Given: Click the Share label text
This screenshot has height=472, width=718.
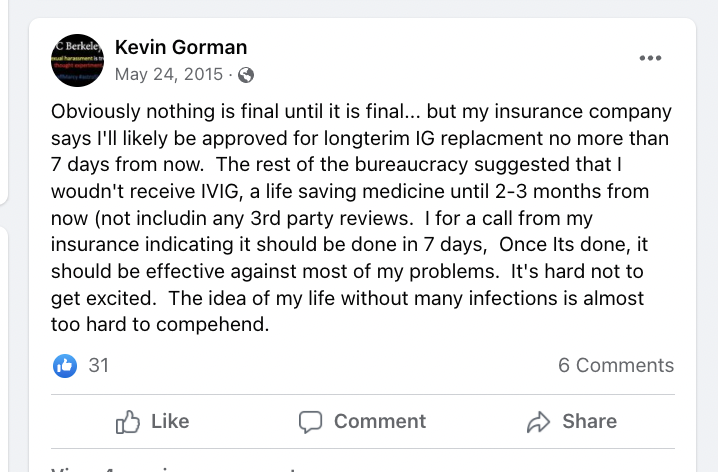Looking at the screenshot, I should coord(589,421).
